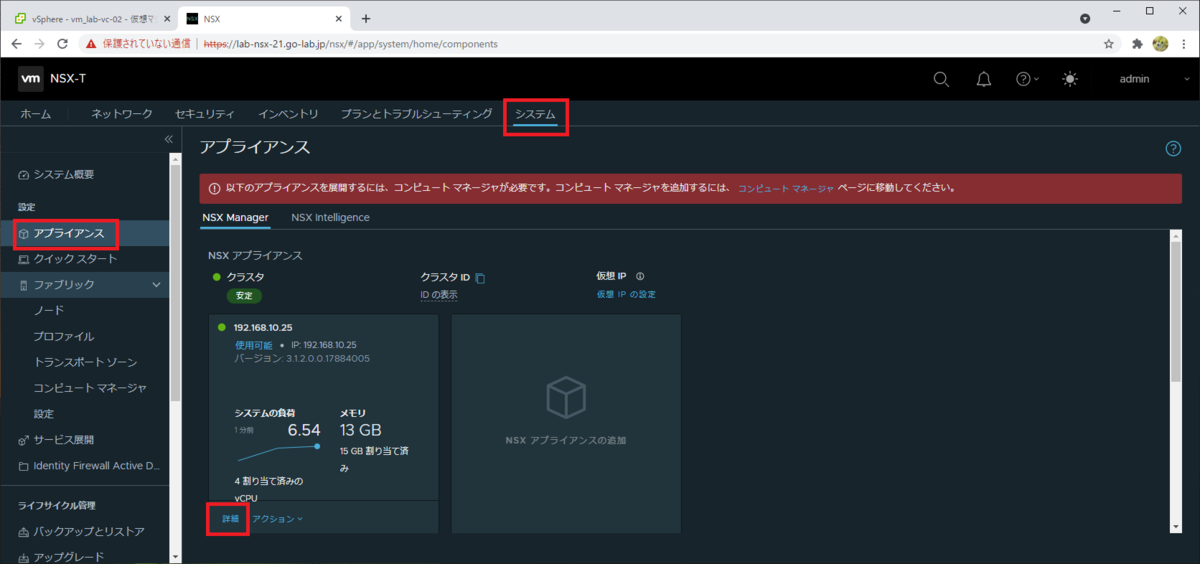Click the version 3.1.2.0.0.17884005 text

tap(302, 358)
